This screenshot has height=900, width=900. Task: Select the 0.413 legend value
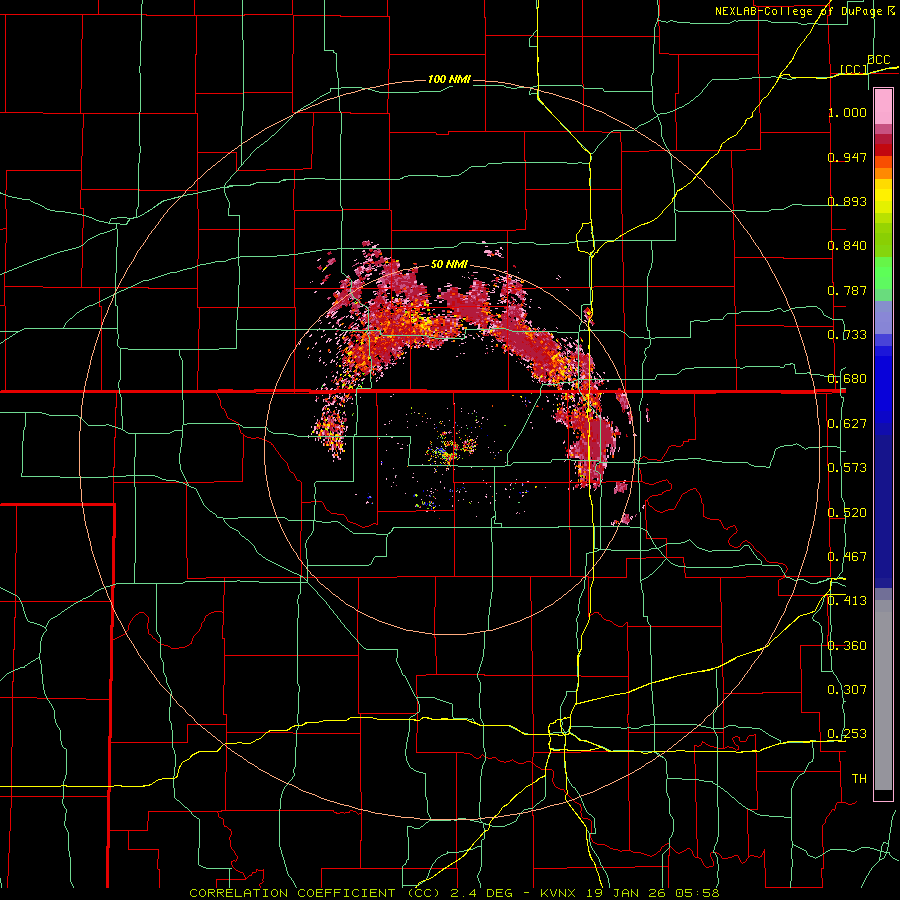[847, 601]
